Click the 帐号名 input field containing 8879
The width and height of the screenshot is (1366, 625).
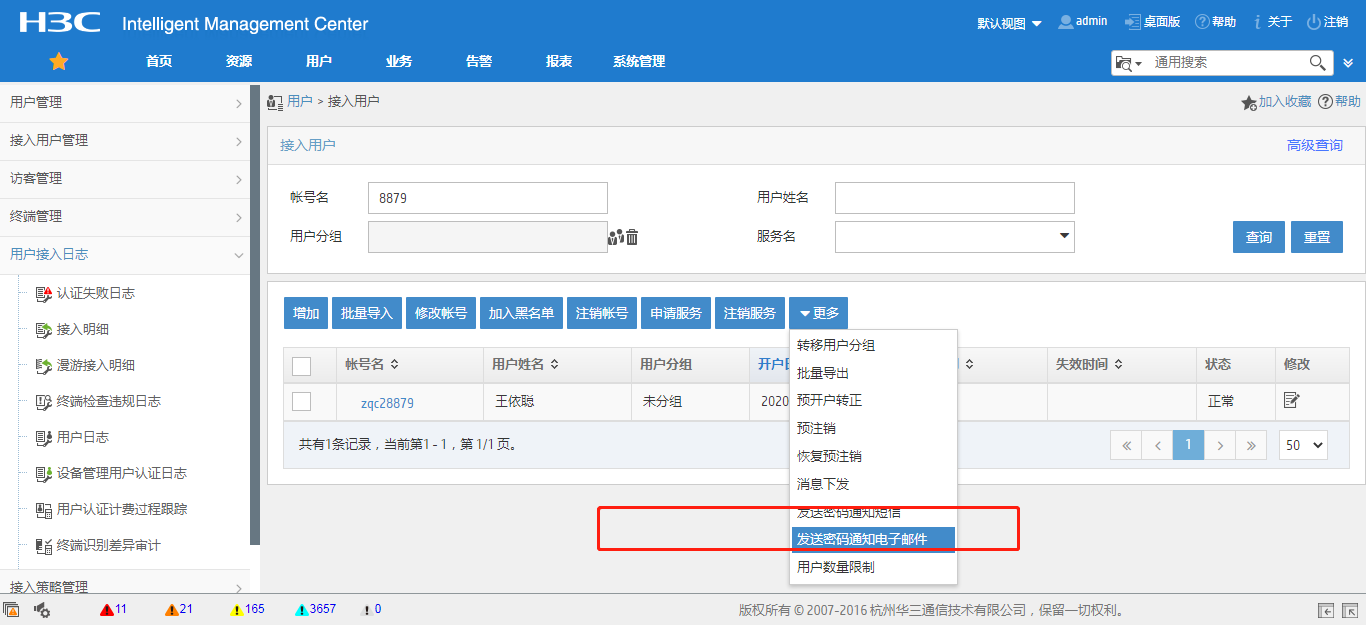click(x=487, y=198)
